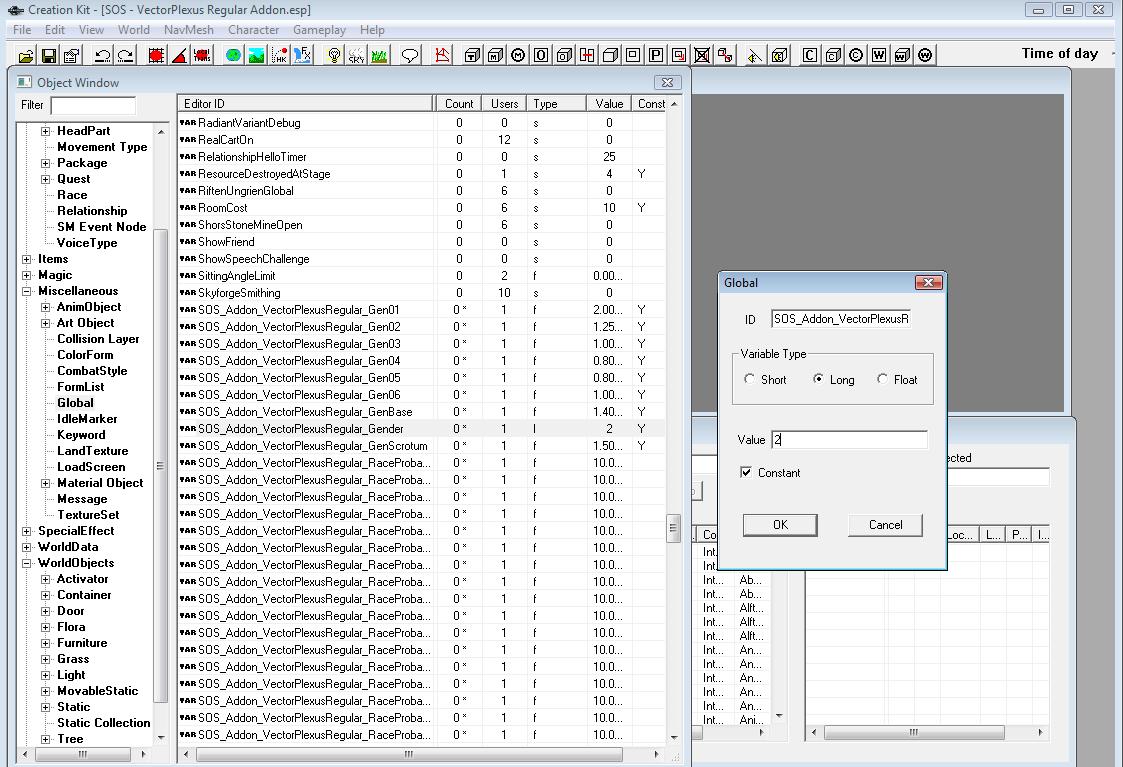Sort by Type column header
1123x767 pixels.
(556, 104)
